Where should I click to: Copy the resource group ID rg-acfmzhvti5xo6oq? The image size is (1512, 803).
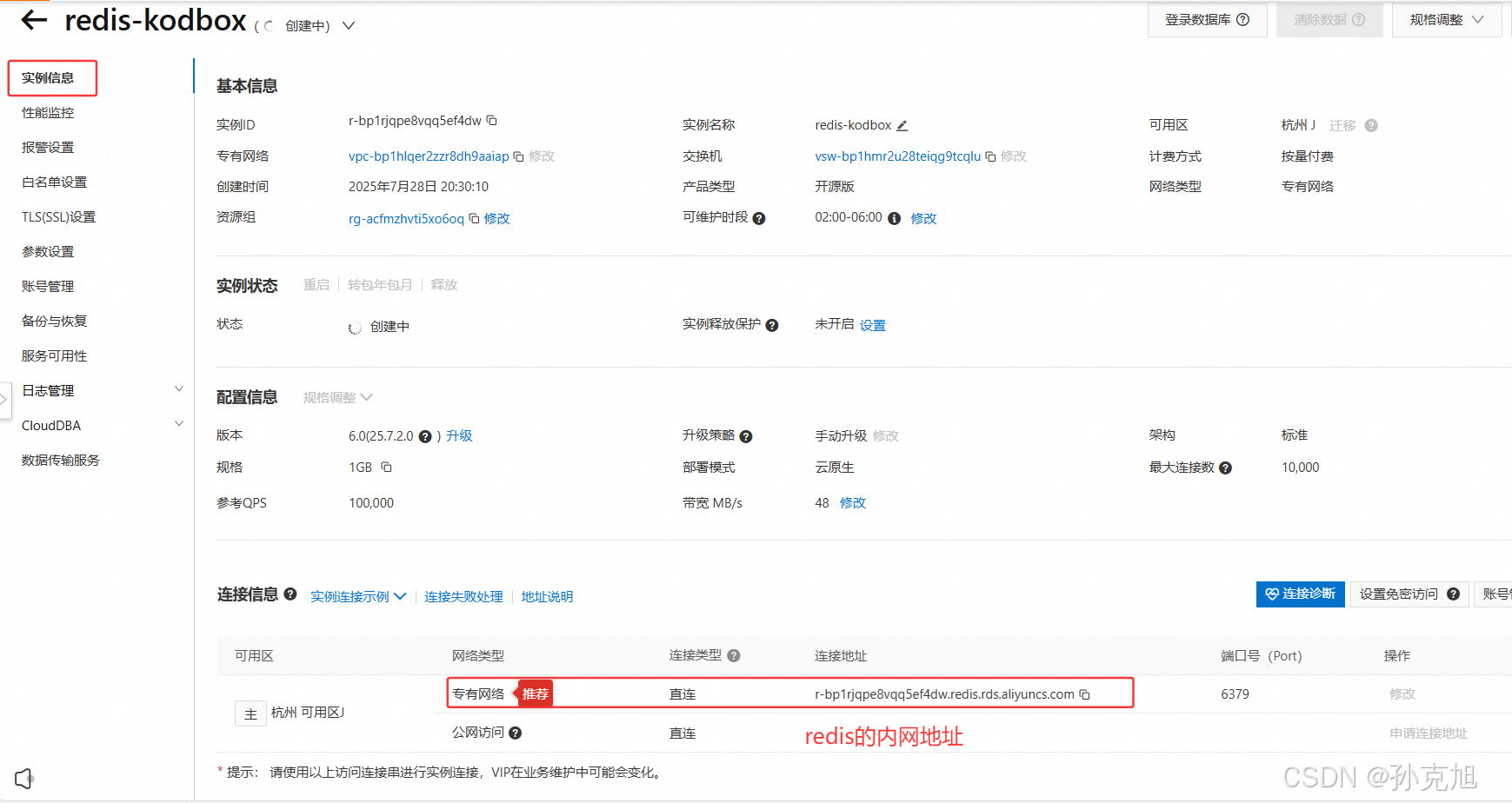tap(474, 218)
